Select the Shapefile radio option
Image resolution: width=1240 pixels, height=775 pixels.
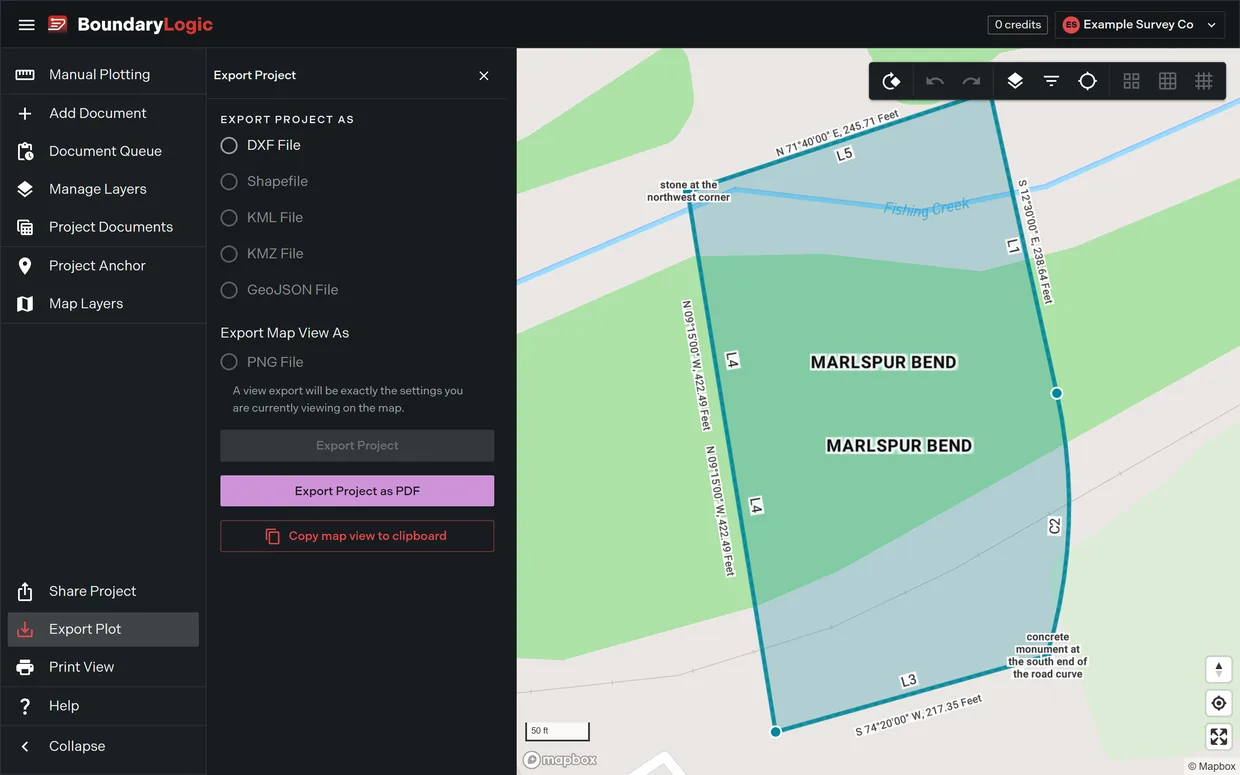229,181
